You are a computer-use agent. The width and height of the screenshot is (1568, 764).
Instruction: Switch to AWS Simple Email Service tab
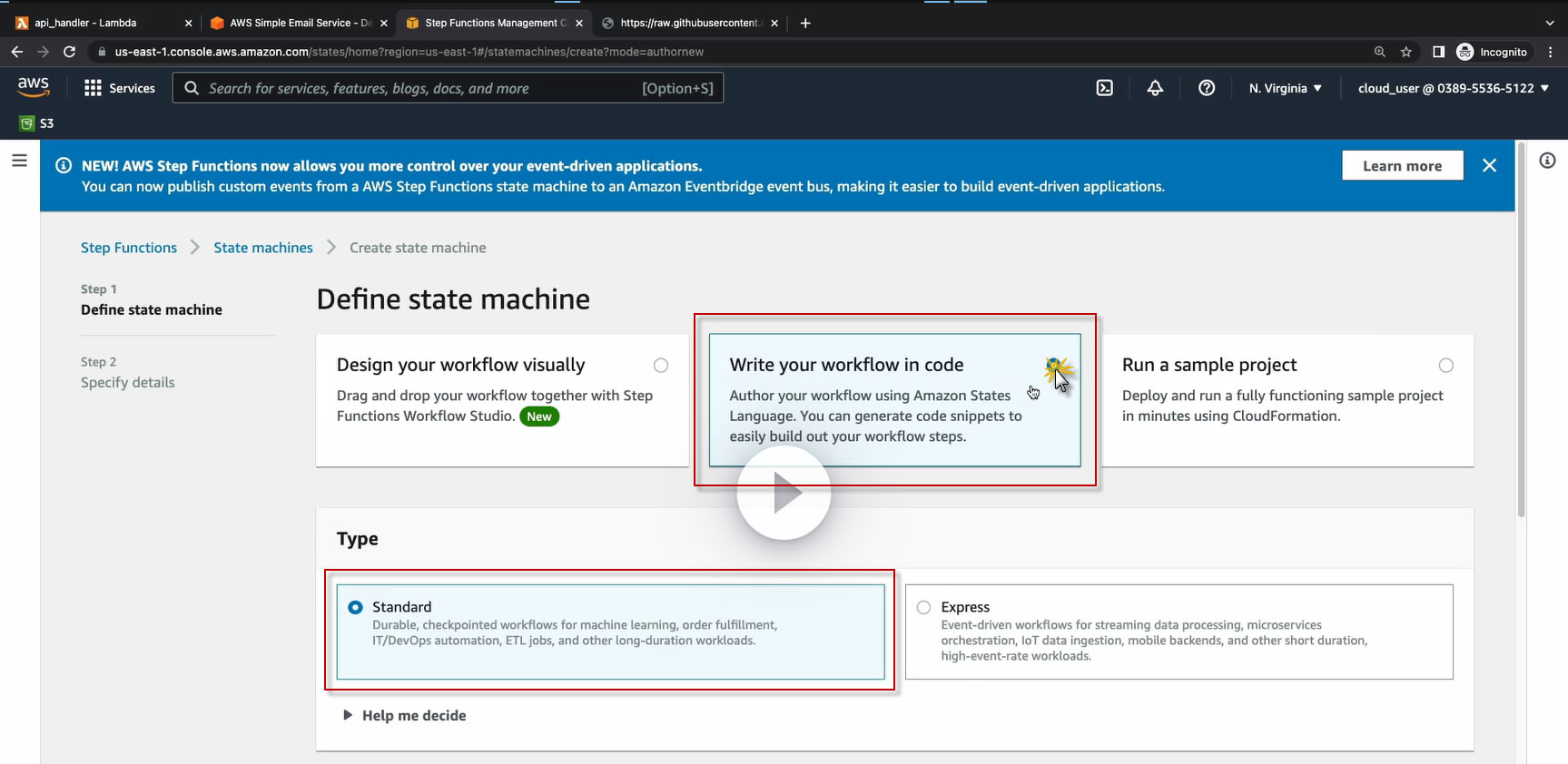pos(291,23)
